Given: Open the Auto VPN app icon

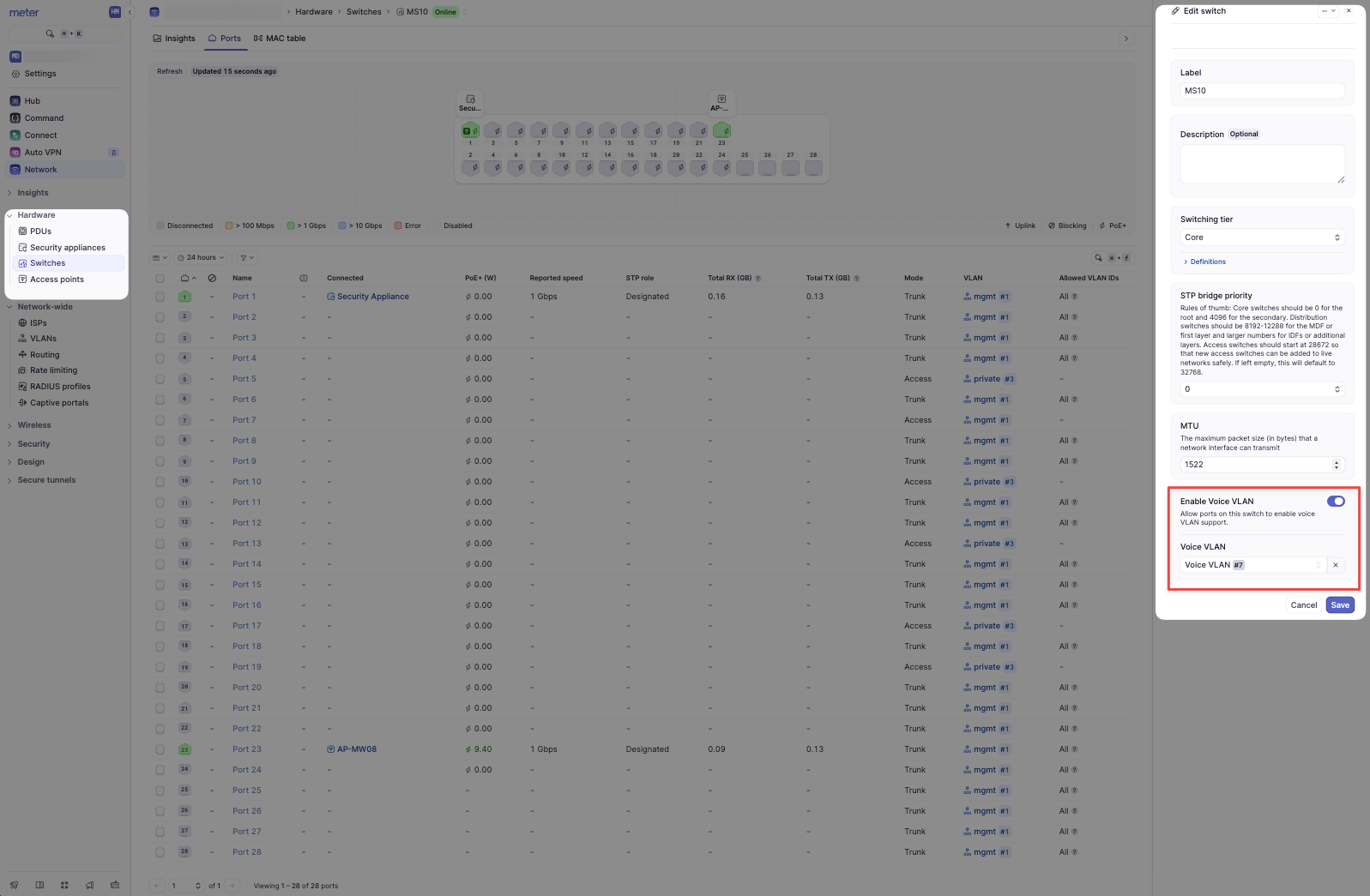Looking at the screenshot, I should coord(15,153).
